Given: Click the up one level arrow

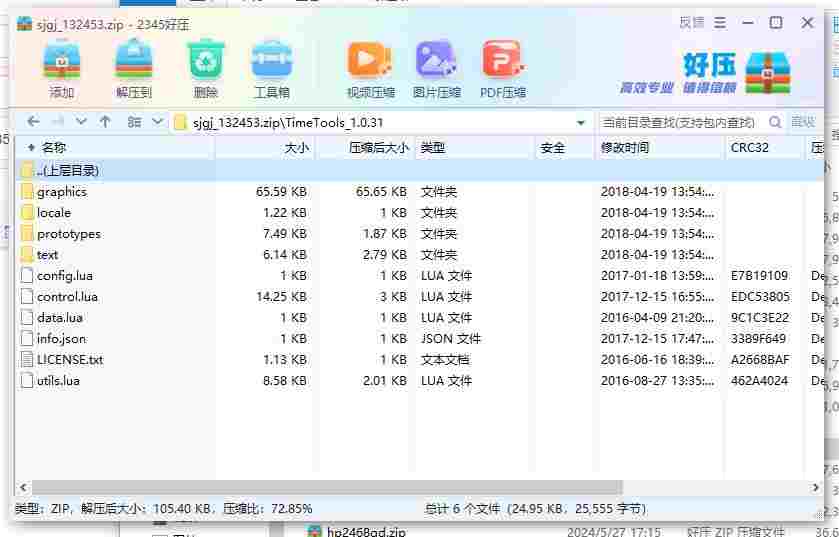Looking at the screenshot, I should point(105,122).
